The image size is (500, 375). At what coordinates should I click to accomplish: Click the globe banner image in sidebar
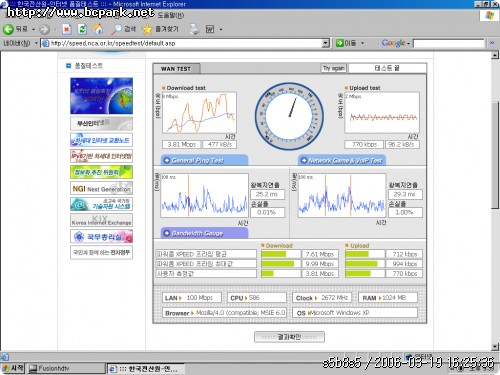(101, 96)
